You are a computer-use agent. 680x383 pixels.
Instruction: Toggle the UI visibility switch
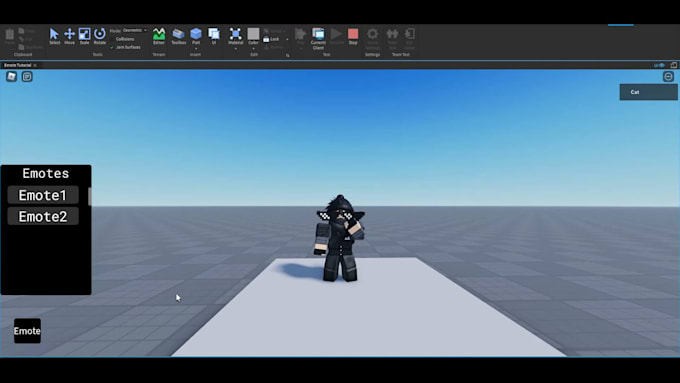coord(659,65)
